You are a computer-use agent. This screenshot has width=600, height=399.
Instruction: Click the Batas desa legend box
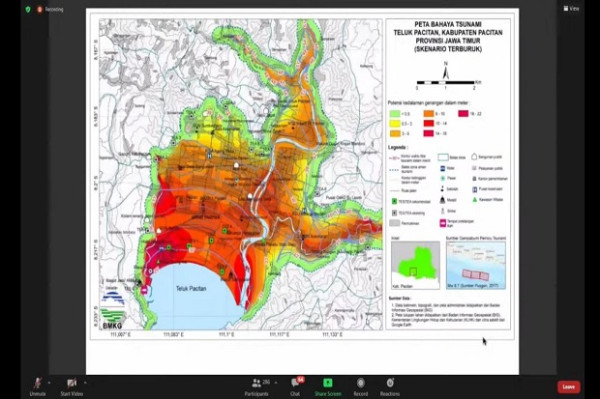click(x=443, y=157)
